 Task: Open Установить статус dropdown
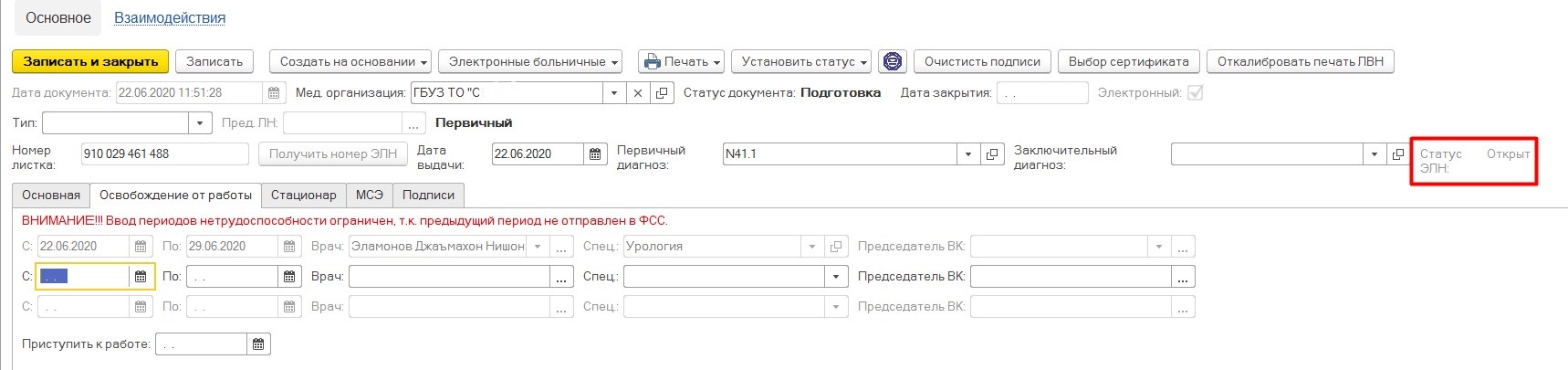point(801,62)
